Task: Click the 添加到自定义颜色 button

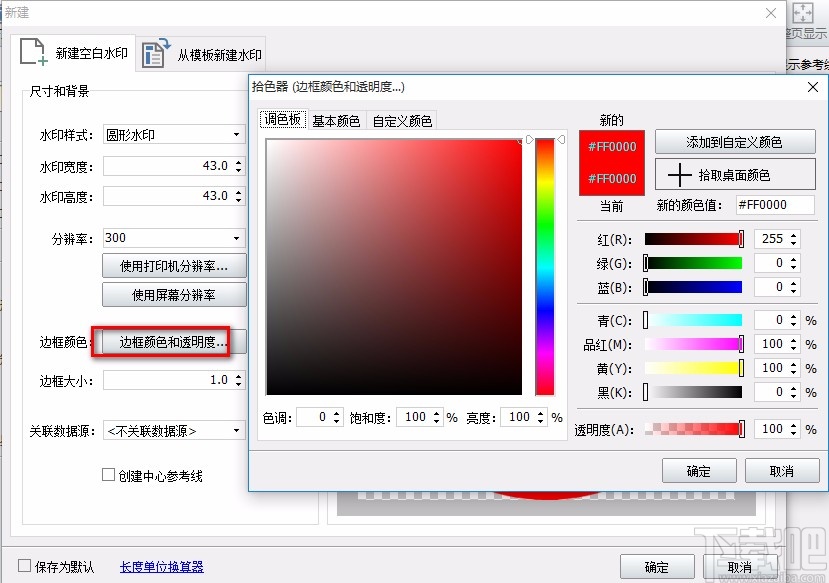Action: tap(734, 141)
